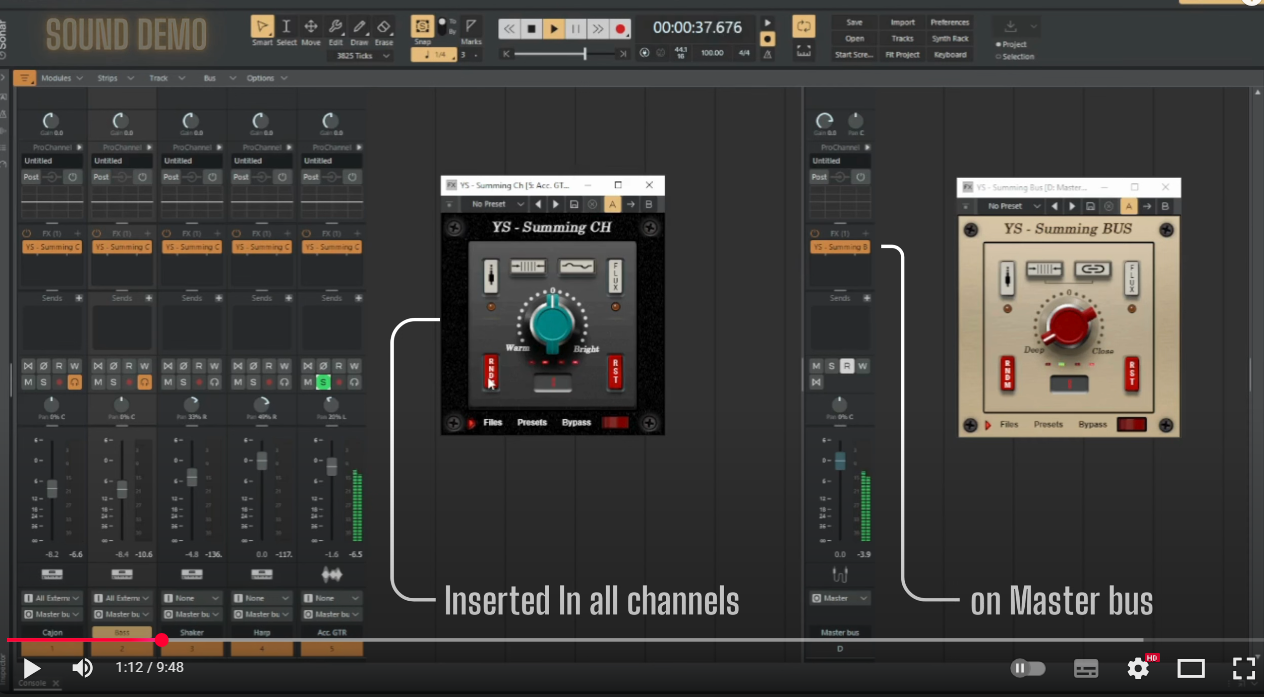Add a send on the Cajon strip
The width and height of the screenshot is (1264, 697).
click(x=78, y=298)
